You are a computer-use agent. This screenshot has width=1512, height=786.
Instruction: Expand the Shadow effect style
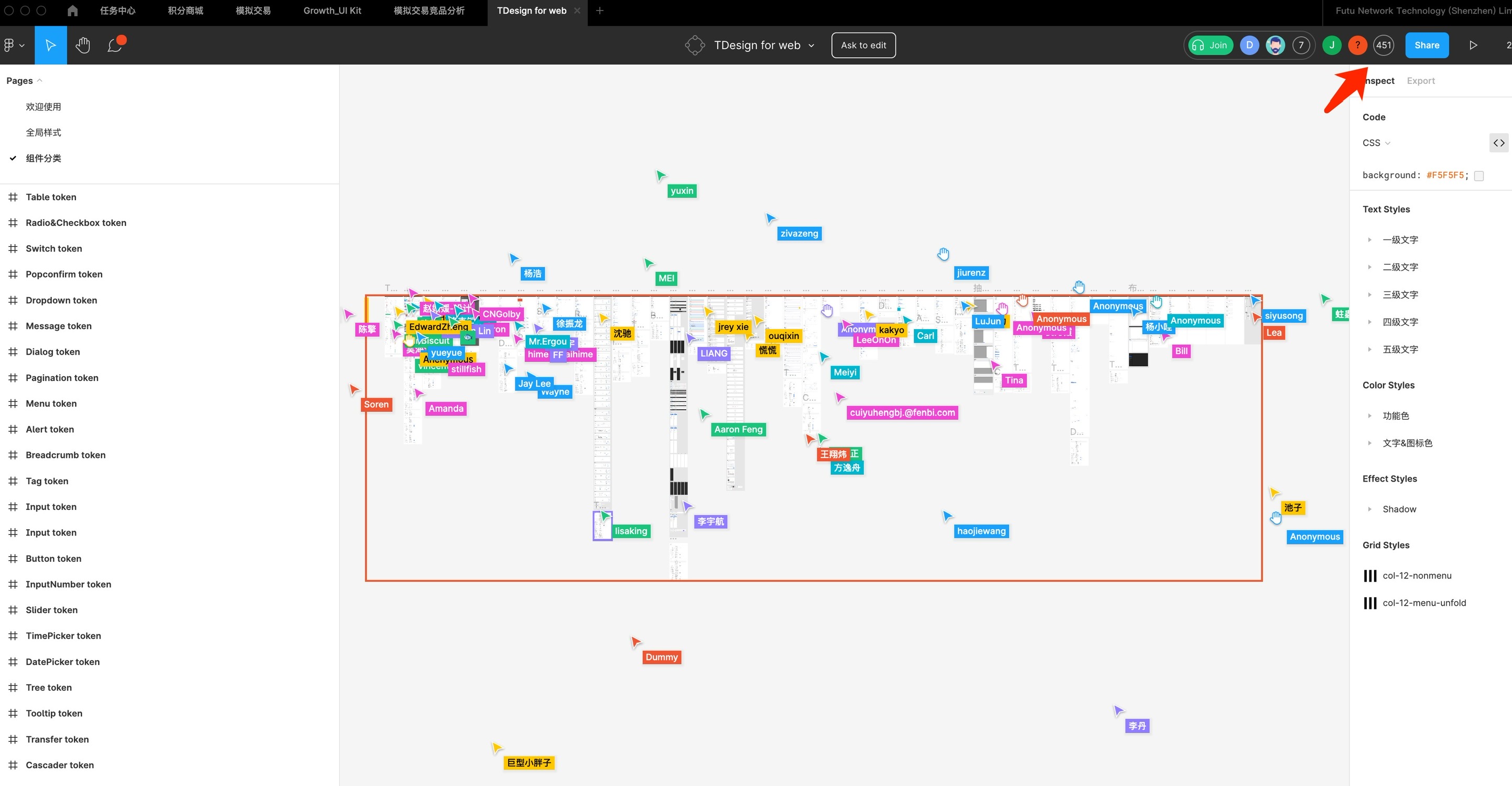[1369, 509]
